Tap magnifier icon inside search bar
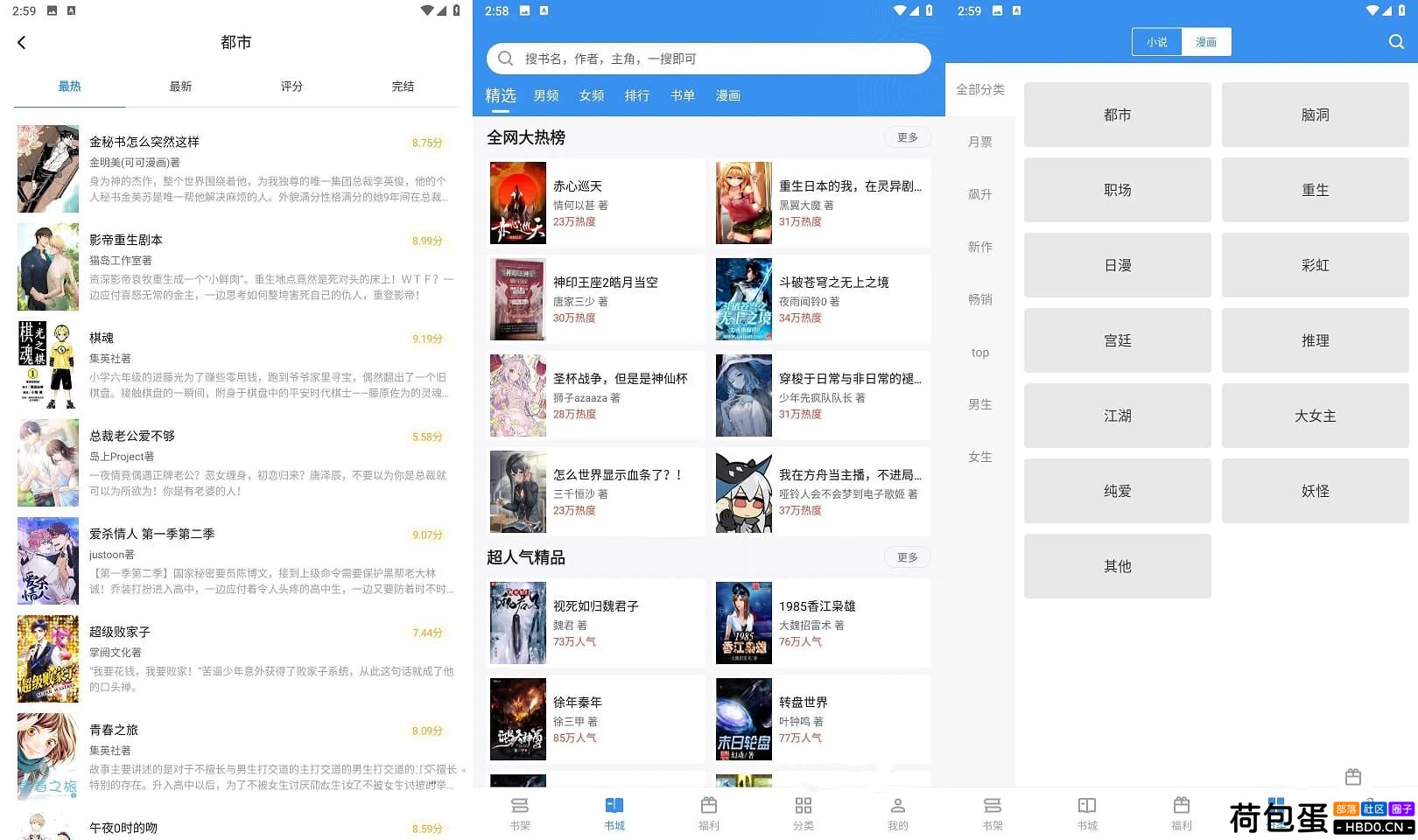Screen dimensions: 1418x840 (x=505, y=59)
